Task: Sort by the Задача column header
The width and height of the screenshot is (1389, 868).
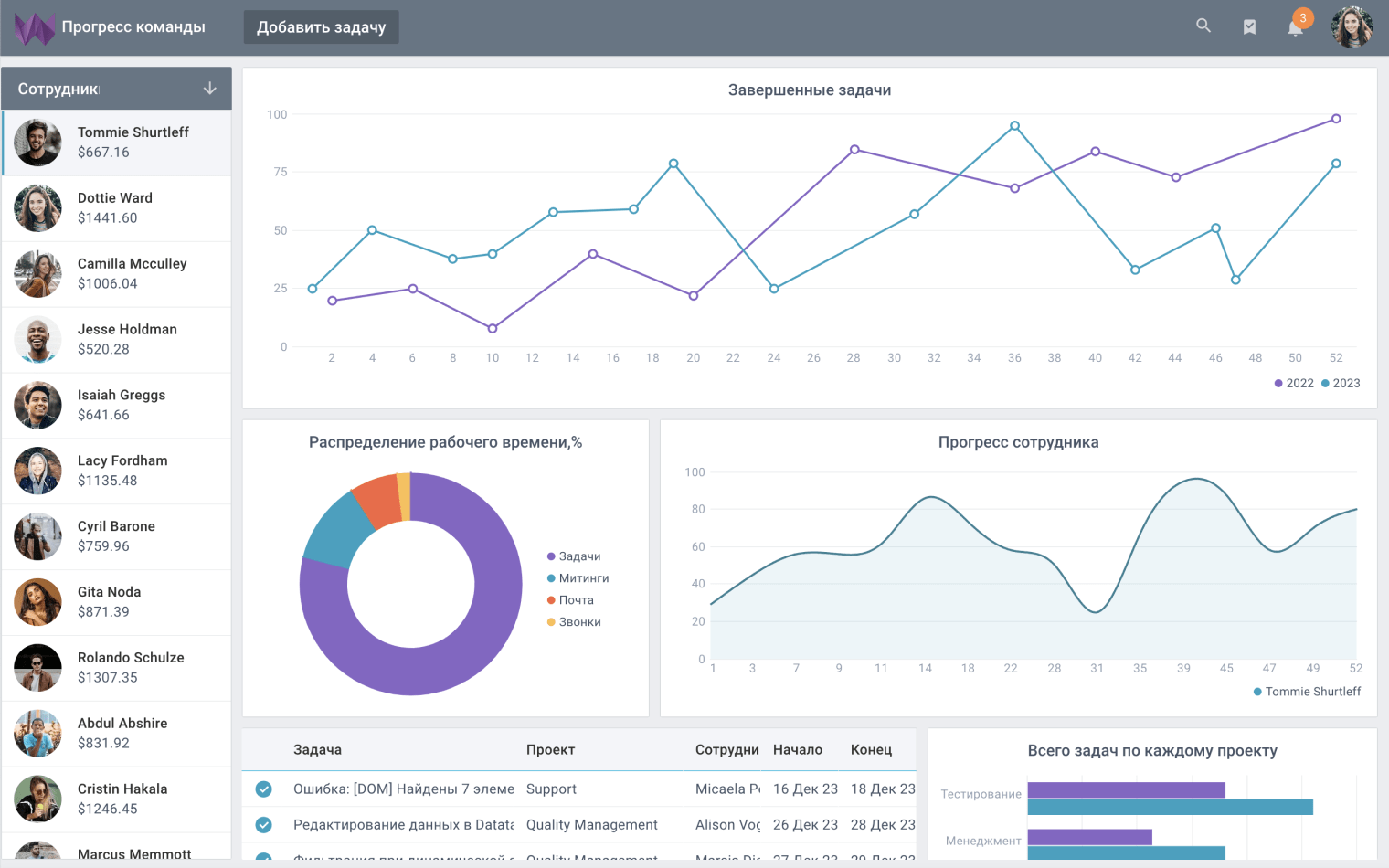Action: click(317, 750)
